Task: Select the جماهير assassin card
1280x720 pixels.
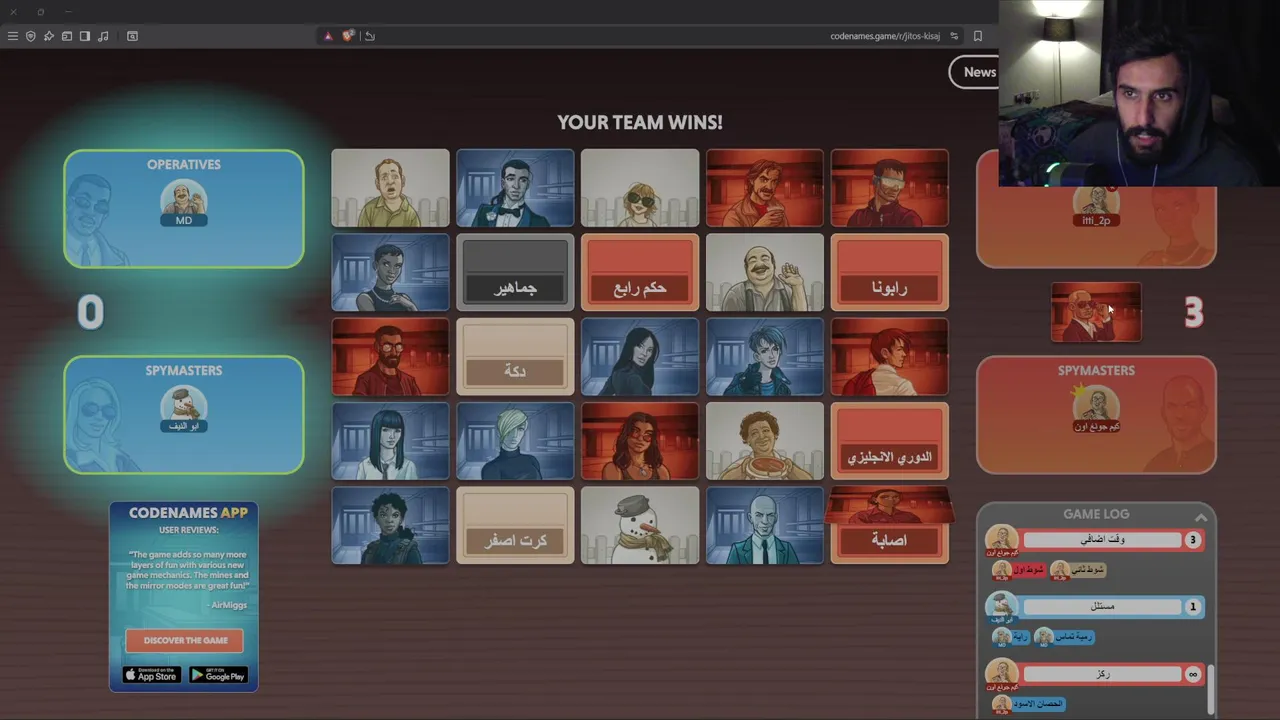Action: click(x=515, y=273)
